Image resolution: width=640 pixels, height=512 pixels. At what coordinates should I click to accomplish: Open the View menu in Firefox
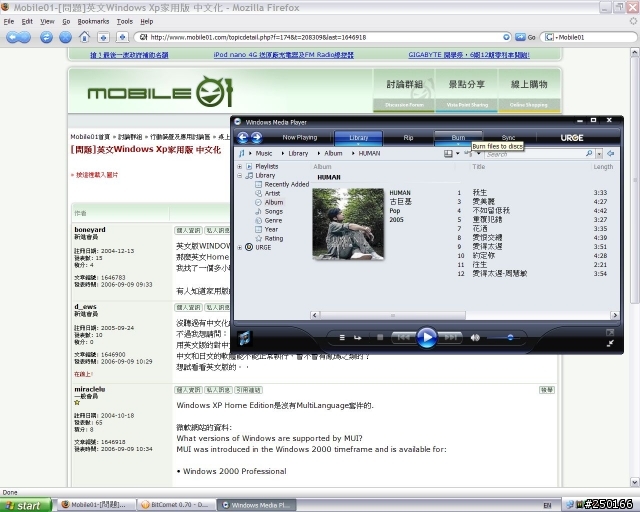coord(47,22)
